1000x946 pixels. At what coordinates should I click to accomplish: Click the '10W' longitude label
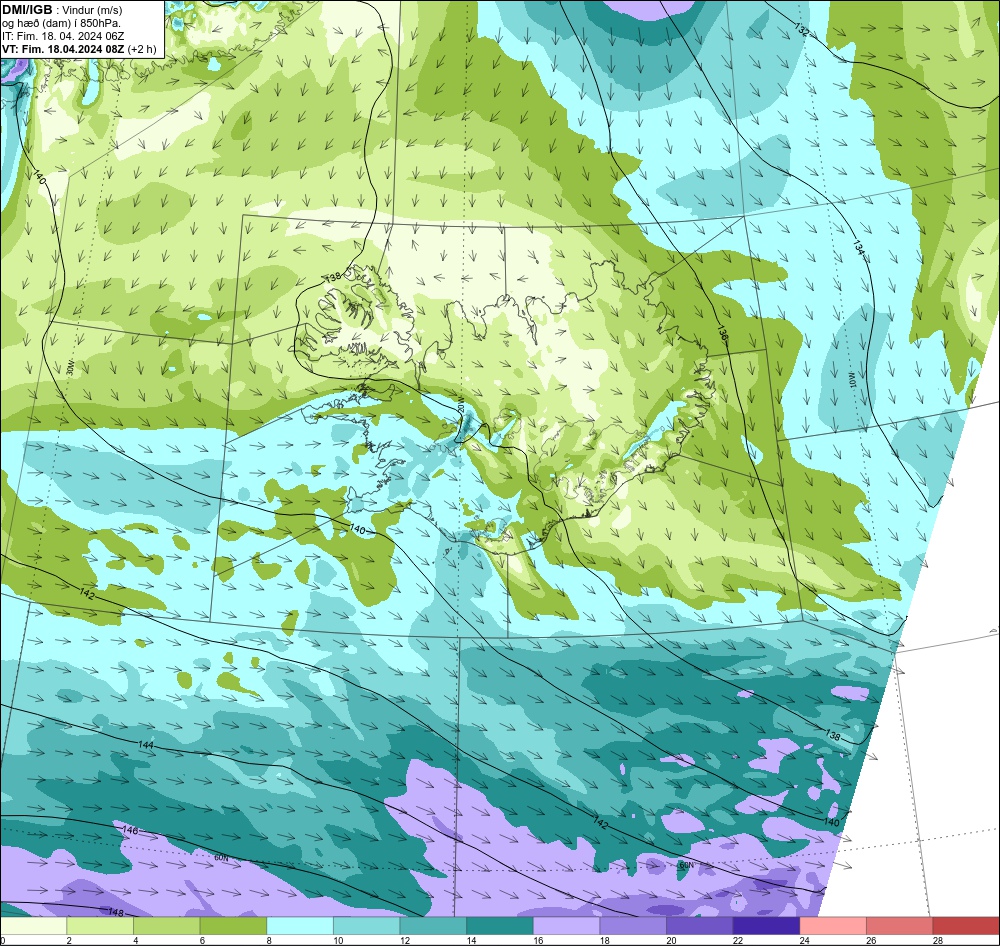851,381
